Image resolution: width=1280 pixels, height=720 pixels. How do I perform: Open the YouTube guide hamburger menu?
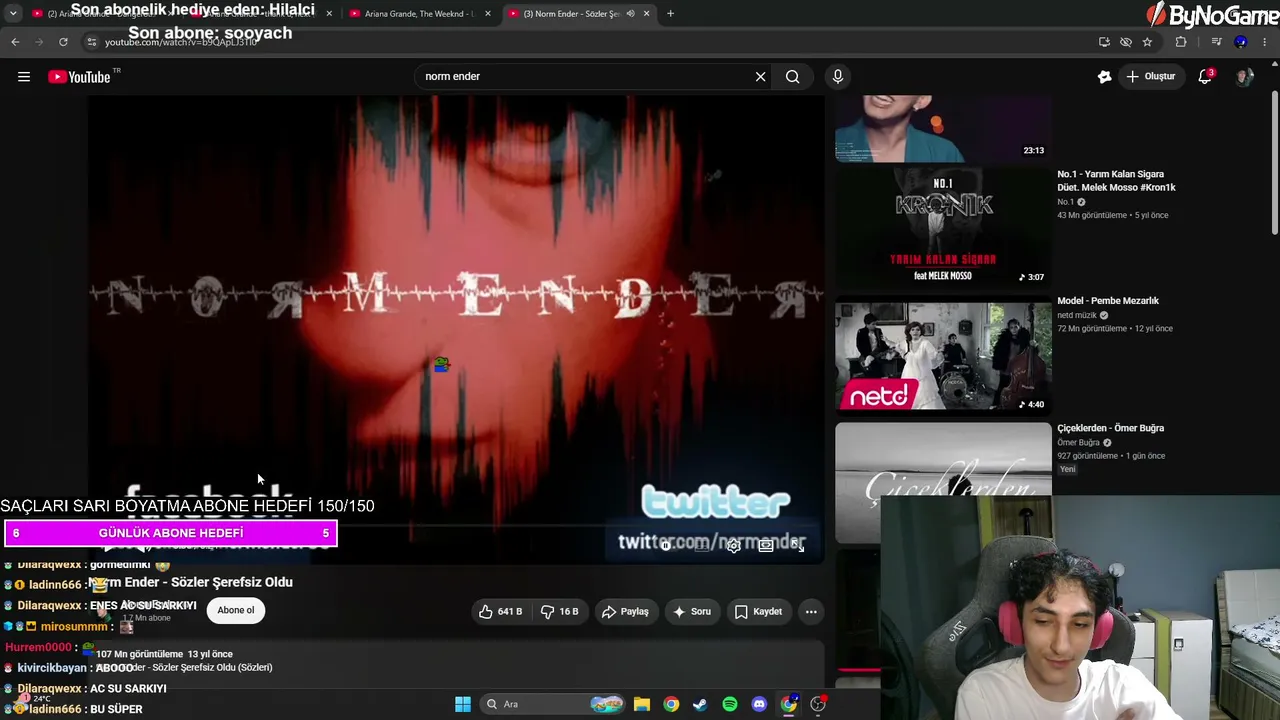point(24,77)
